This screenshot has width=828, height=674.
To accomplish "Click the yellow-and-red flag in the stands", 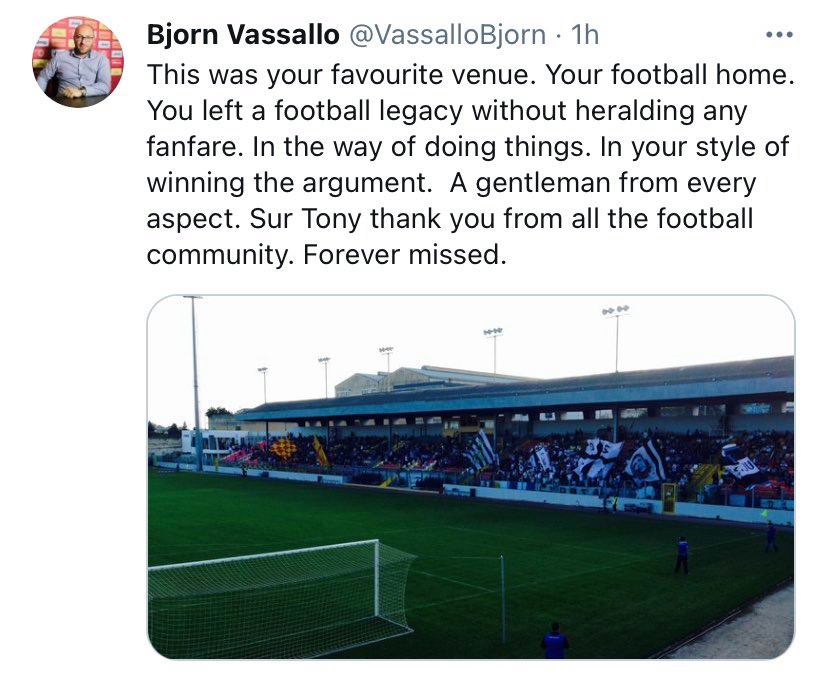I will click(x=285, y=449).
